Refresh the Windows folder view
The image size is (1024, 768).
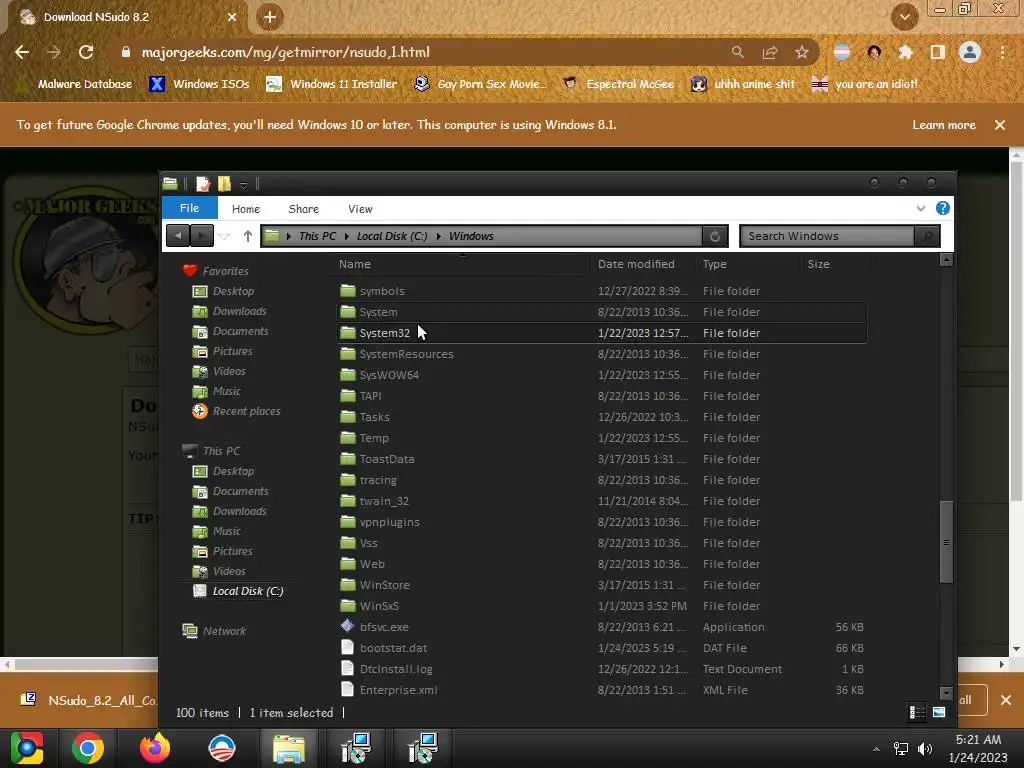pos(715,236)
